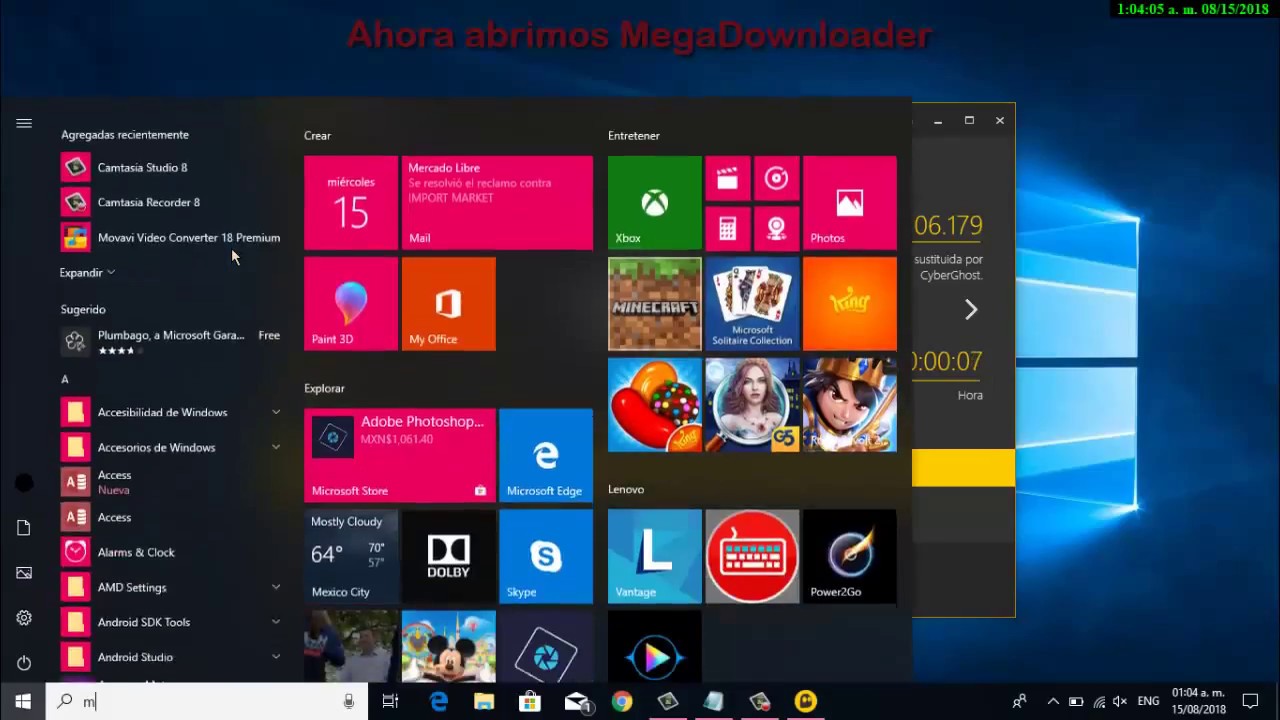Viewport: 1280px width, 720px height.
Task: Open CyberGhost icon on taskbar
Action: point(806,702)
